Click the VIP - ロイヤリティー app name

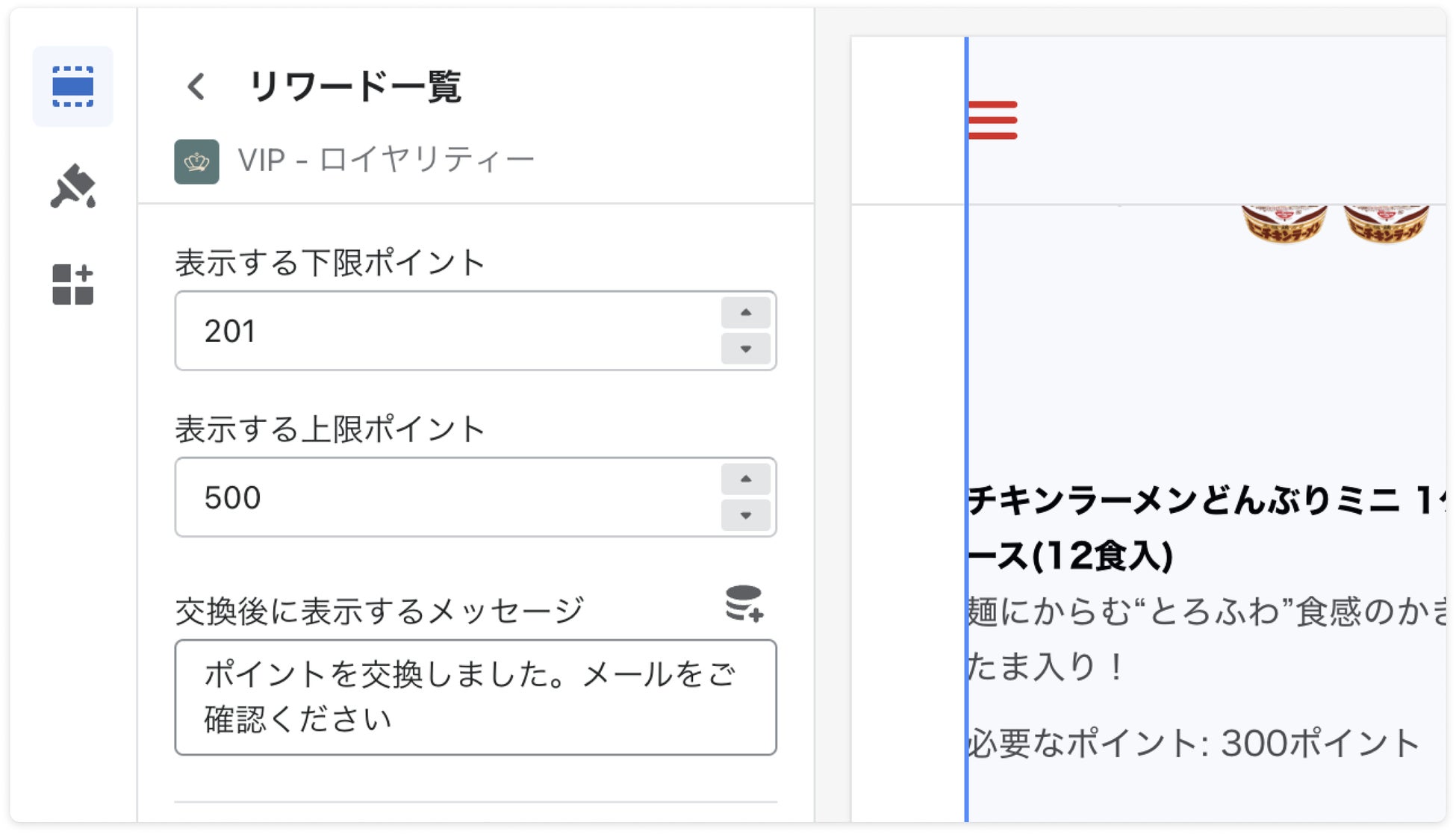pos(386,161)
